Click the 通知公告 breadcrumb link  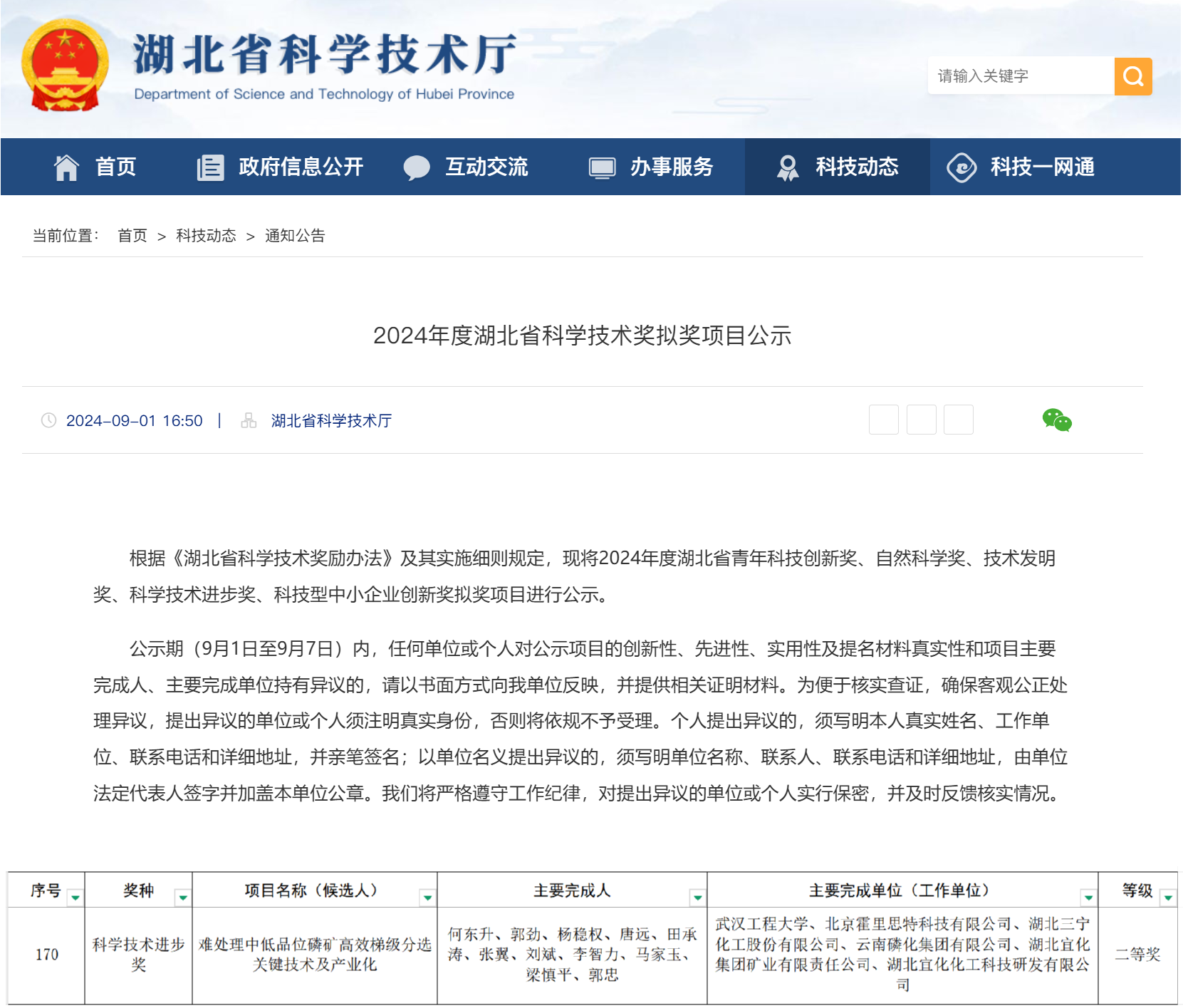point(295,236)
